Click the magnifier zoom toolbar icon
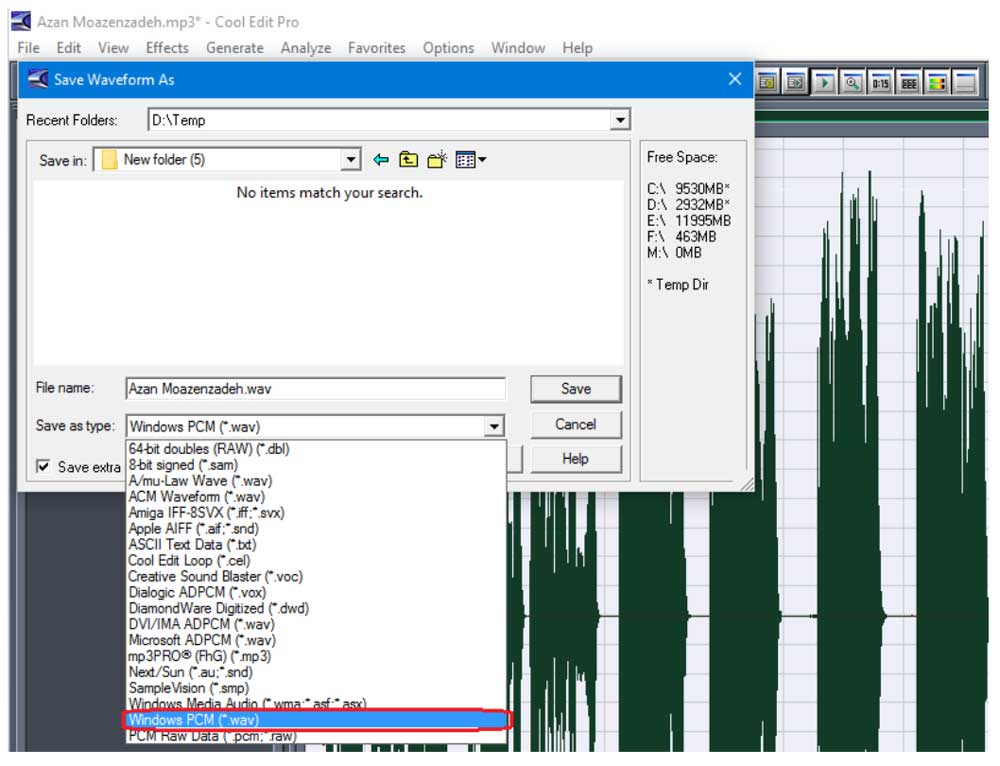Screen dimensions: 1000x766 (853, 83)
